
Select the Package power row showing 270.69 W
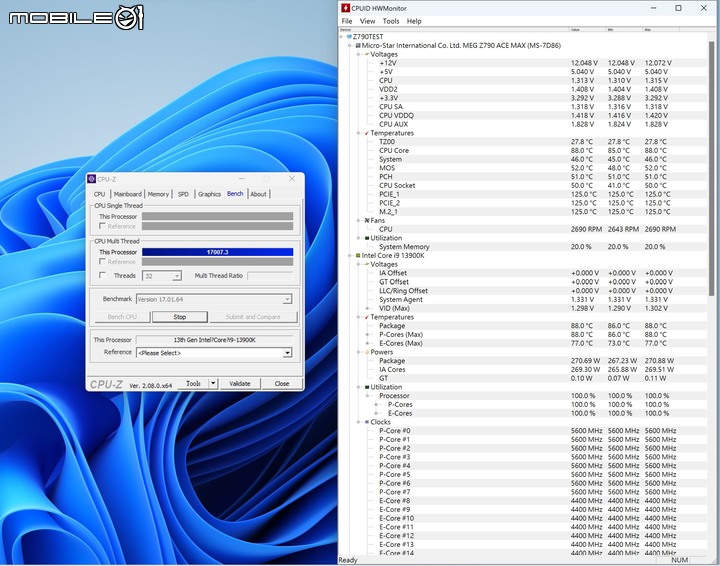pos(537,361)
